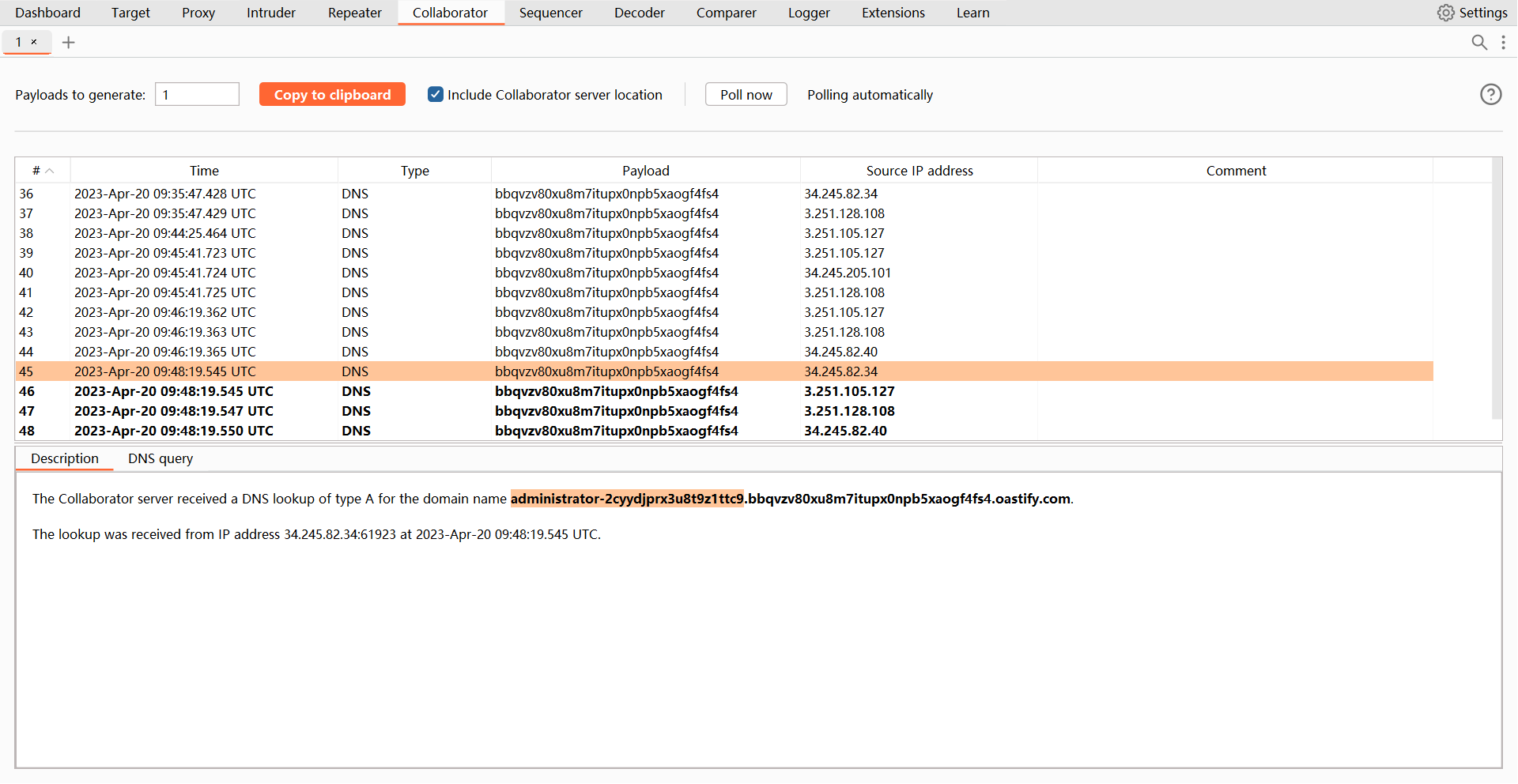The image size is (1518, 784).
Task: Switch to the Repeater tab
Action: click(x=354, y=13)
